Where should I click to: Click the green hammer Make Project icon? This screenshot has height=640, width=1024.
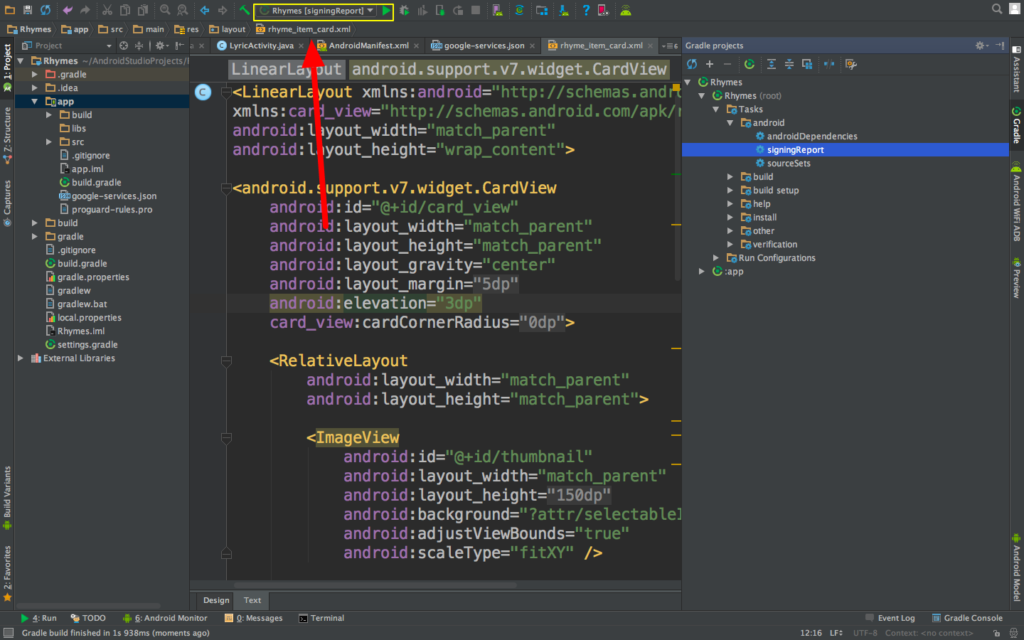point(244,10)
